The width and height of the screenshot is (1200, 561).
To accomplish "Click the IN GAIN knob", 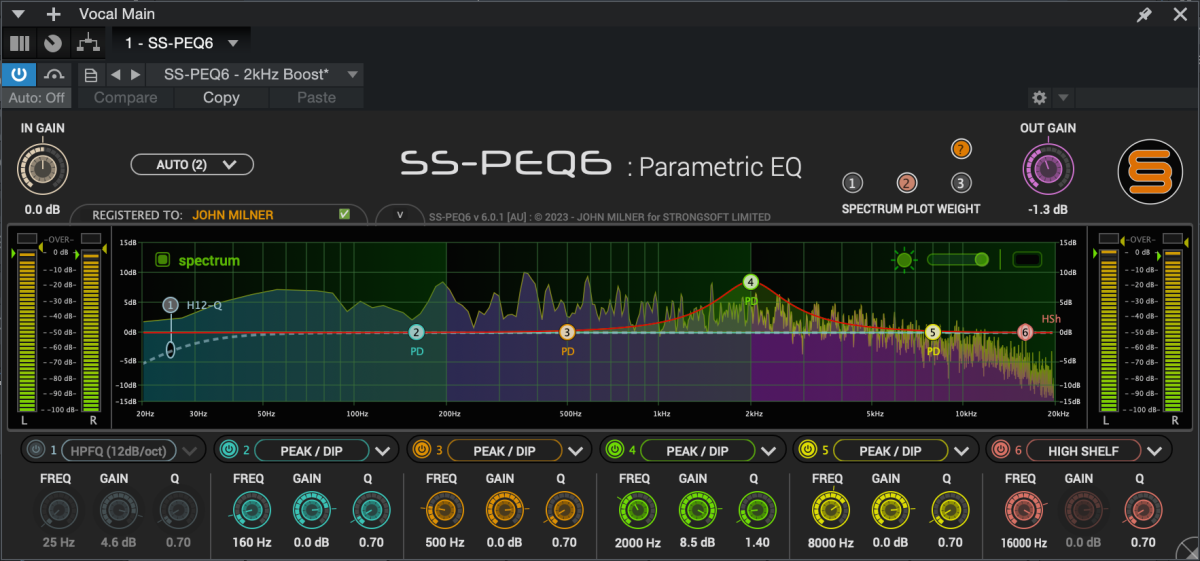I will click(x=42, y=170).
